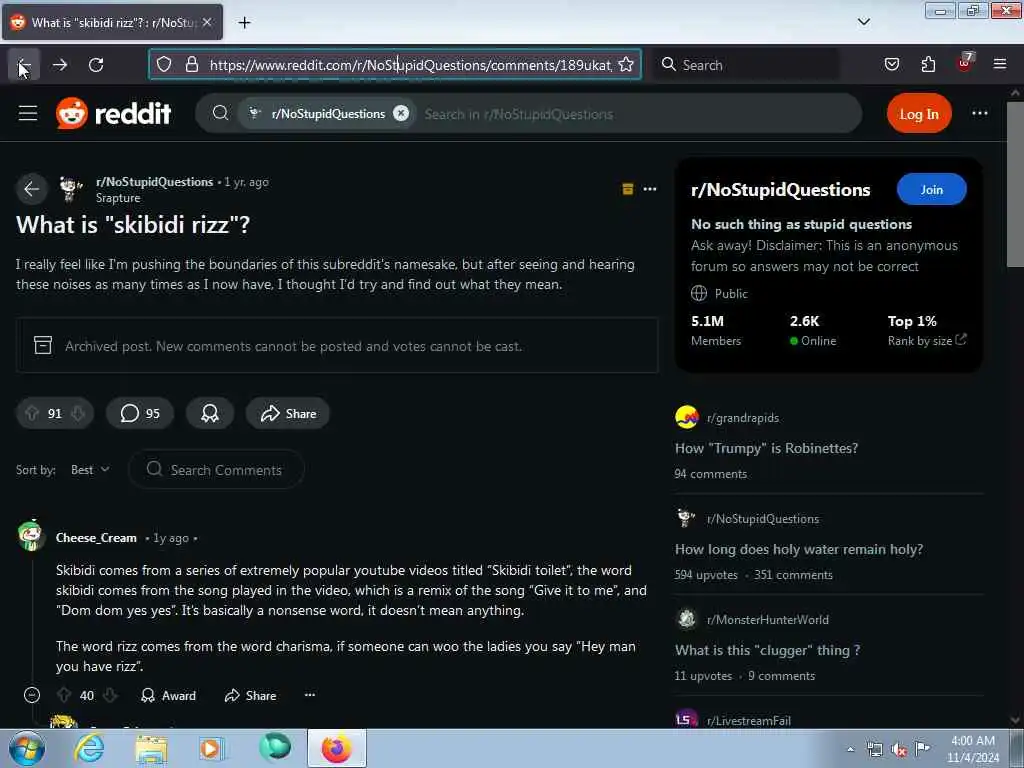Open the uBlock extension icon with badge
The image size is (1024, 768).
tap(965, 63)
